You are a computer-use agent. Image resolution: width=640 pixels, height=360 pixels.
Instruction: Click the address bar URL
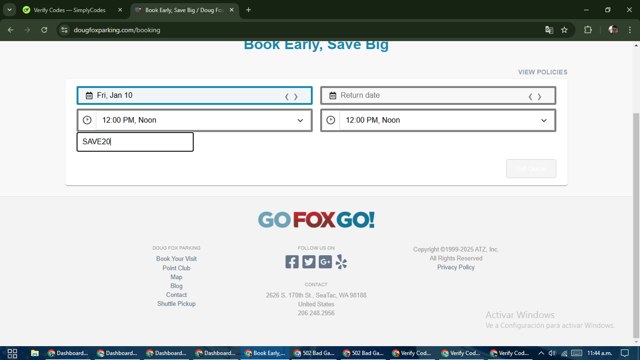[117, 30]
